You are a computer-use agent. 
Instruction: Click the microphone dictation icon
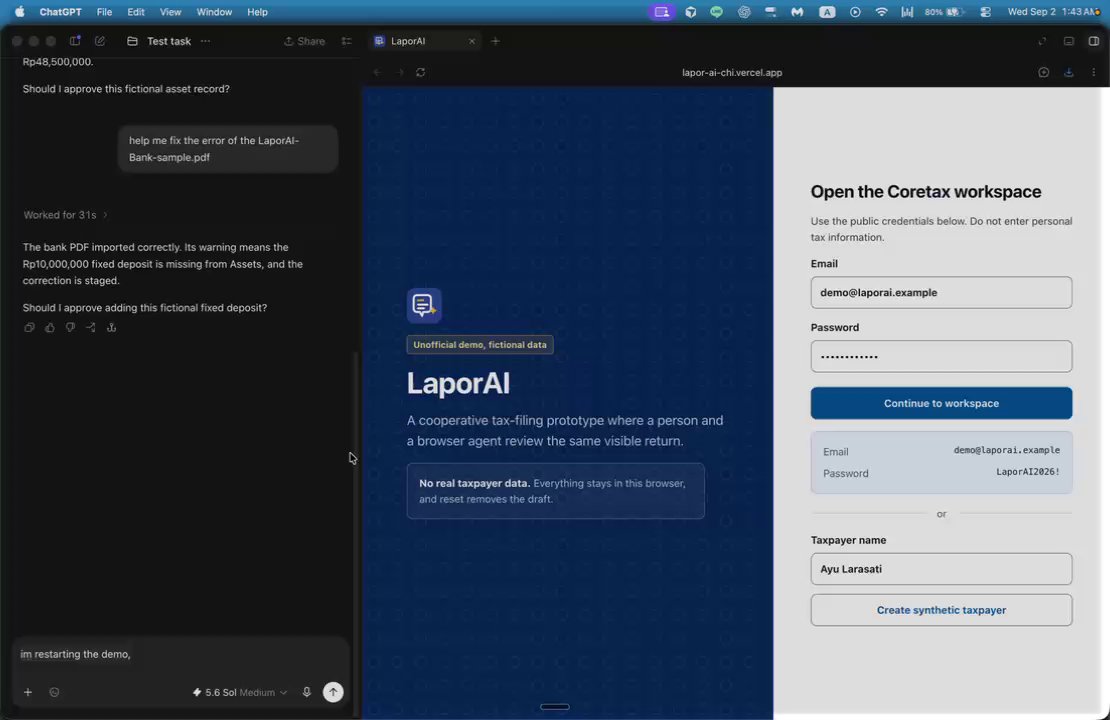click(x=307, y=692)
